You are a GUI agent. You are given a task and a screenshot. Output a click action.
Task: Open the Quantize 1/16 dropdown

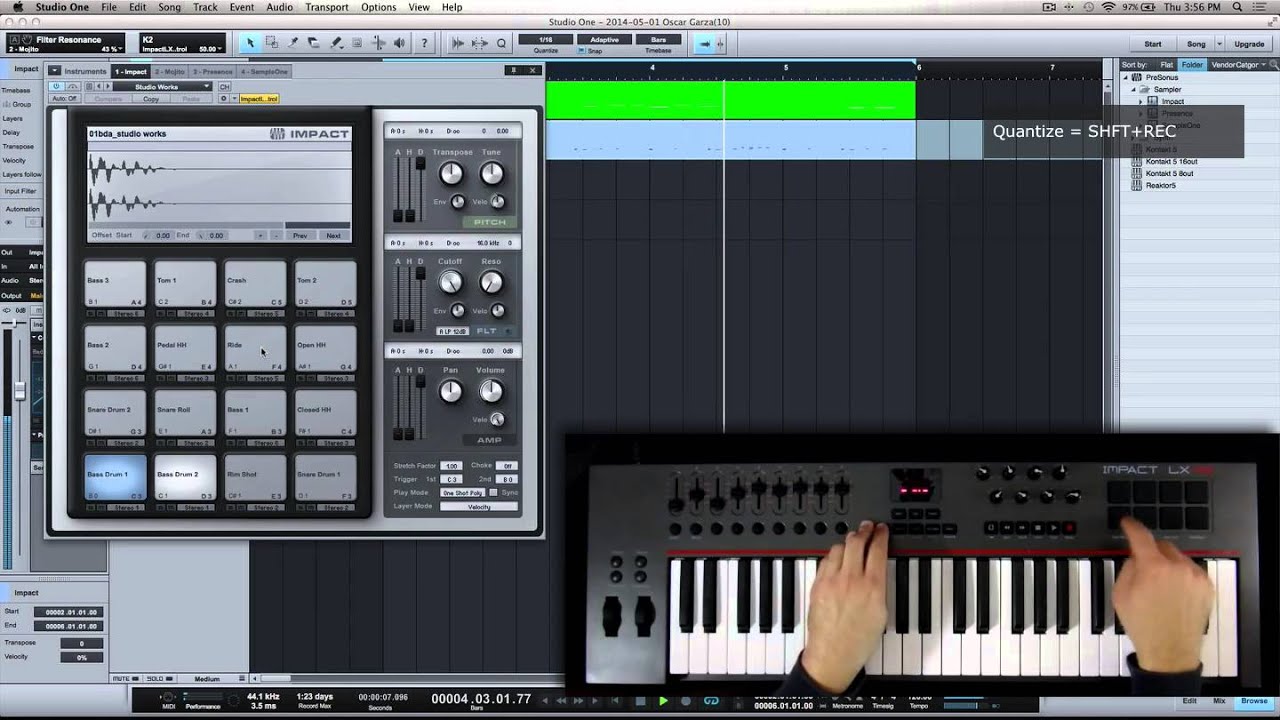coord(546,40)
